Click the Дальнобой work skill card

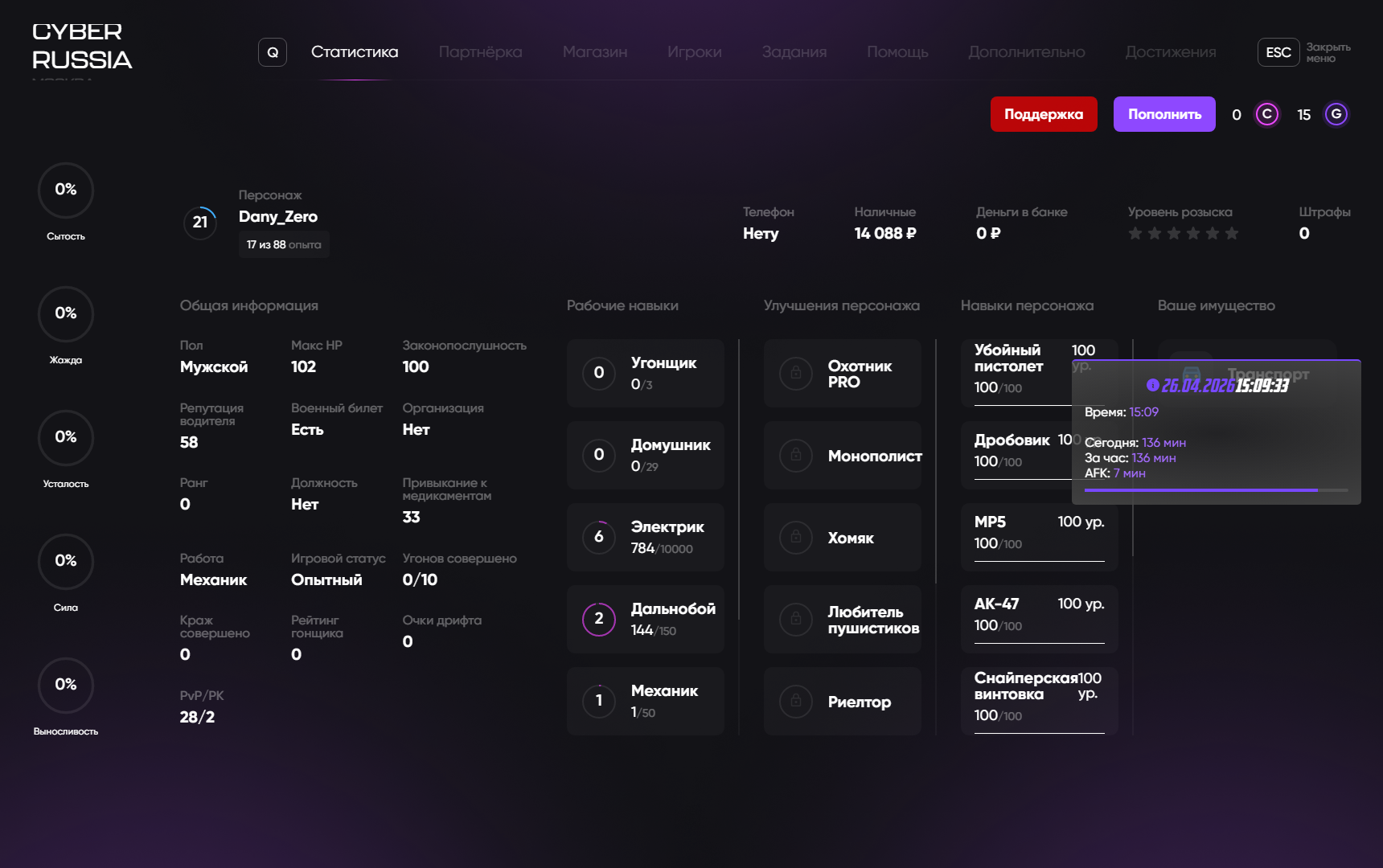pos(646,620)
